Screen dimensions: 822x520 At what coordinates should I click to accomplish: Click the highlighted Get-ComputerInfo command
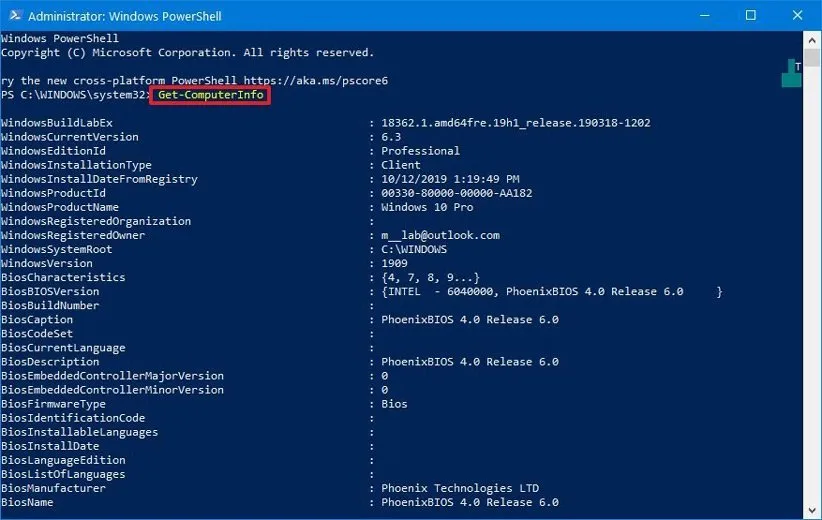[x=210, y=95]
